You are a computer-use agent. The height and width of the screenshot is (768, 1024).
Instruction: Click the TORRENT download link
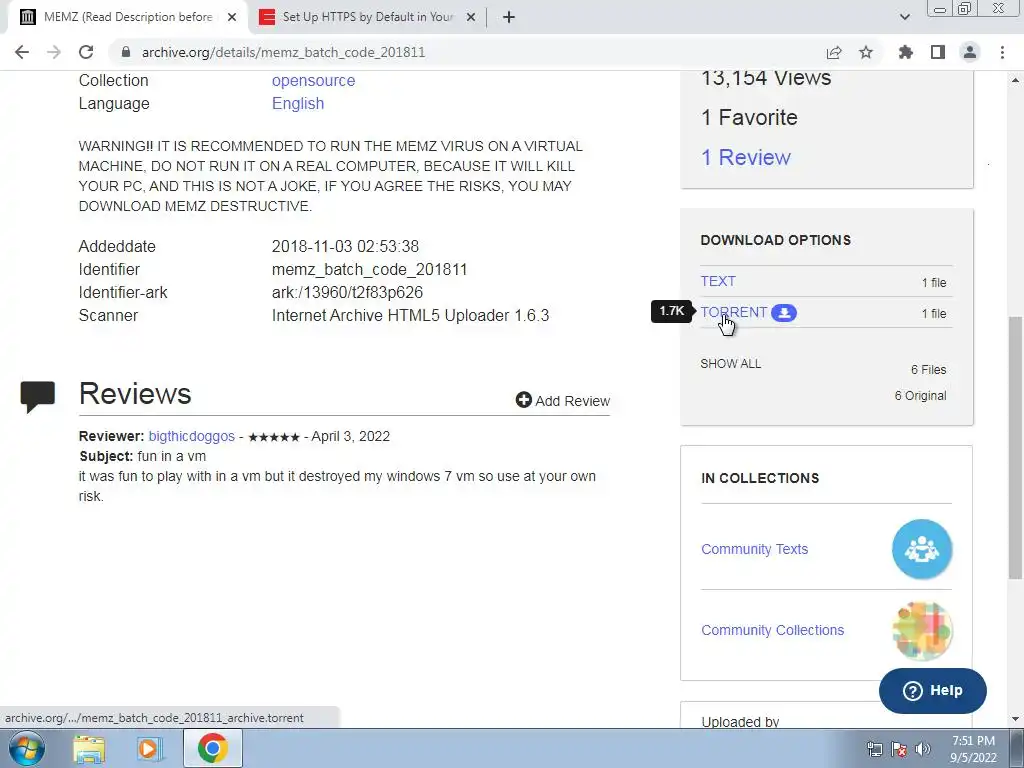tap(733, 312)
